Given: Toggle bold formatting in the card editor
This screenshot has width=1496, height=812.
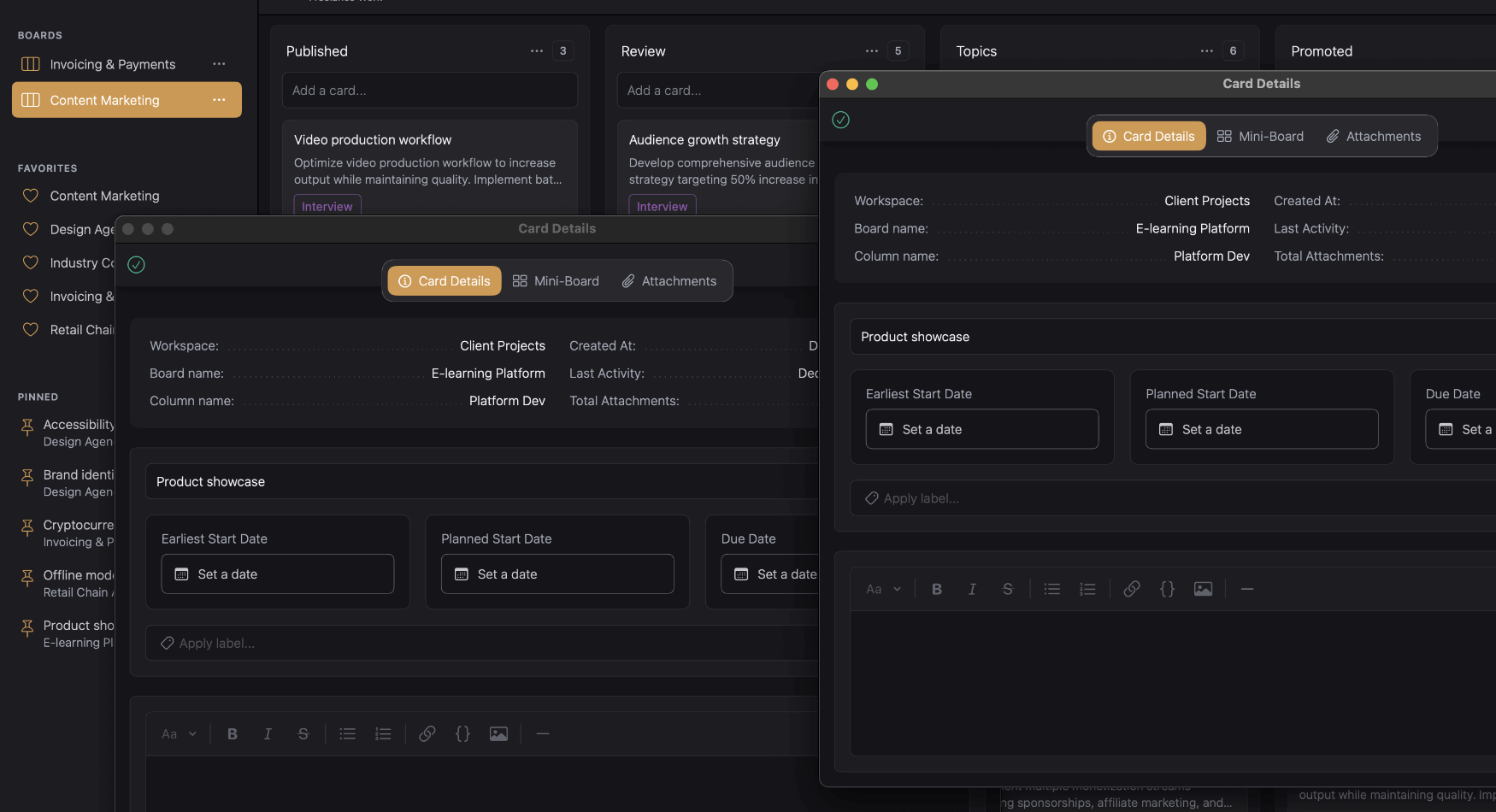Looking at the screenshot, I should tap(937, 588).
